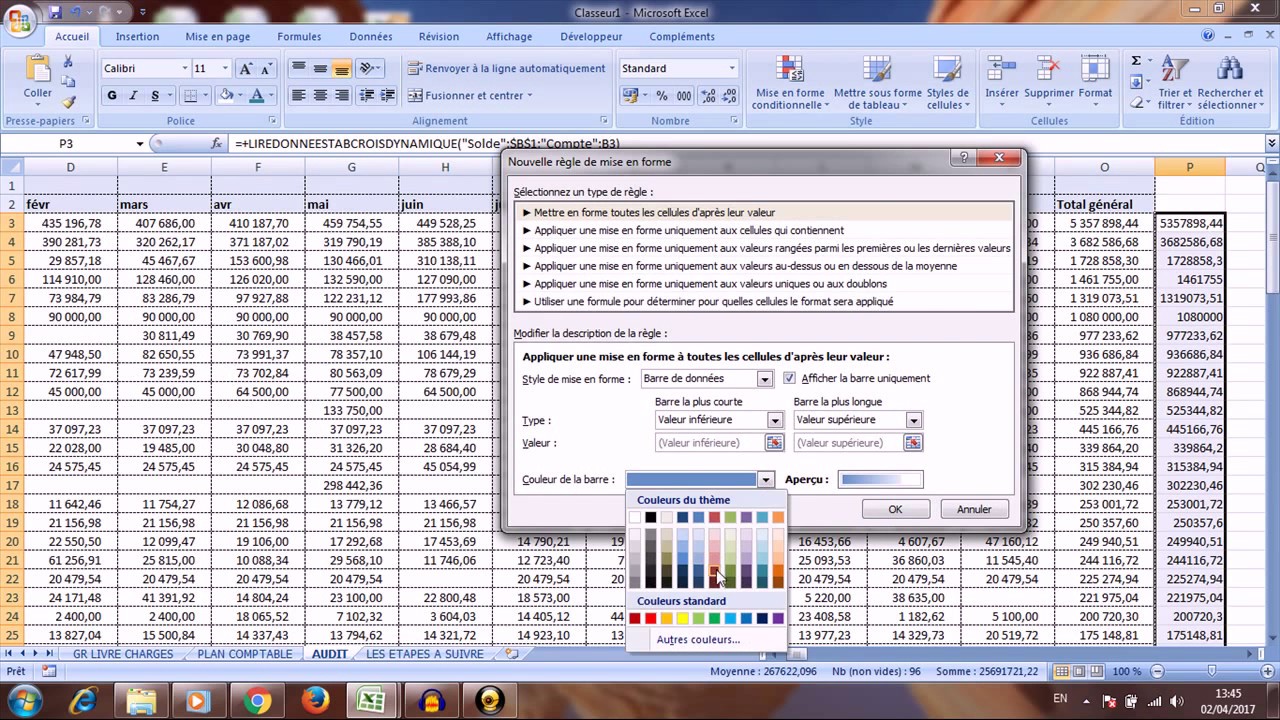Click the font color A icon
This screenshot has height=720, width=1280.
pos(257,96)
